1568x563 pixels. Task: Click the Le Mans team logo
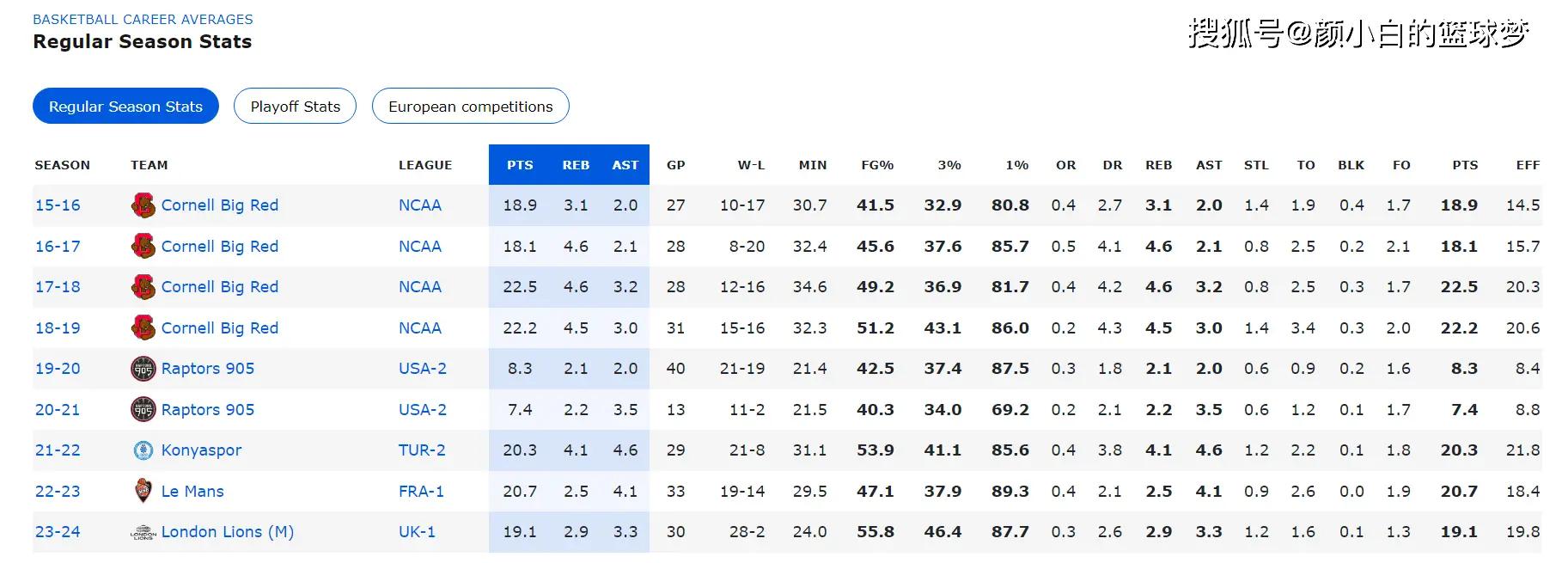[143, 491]
